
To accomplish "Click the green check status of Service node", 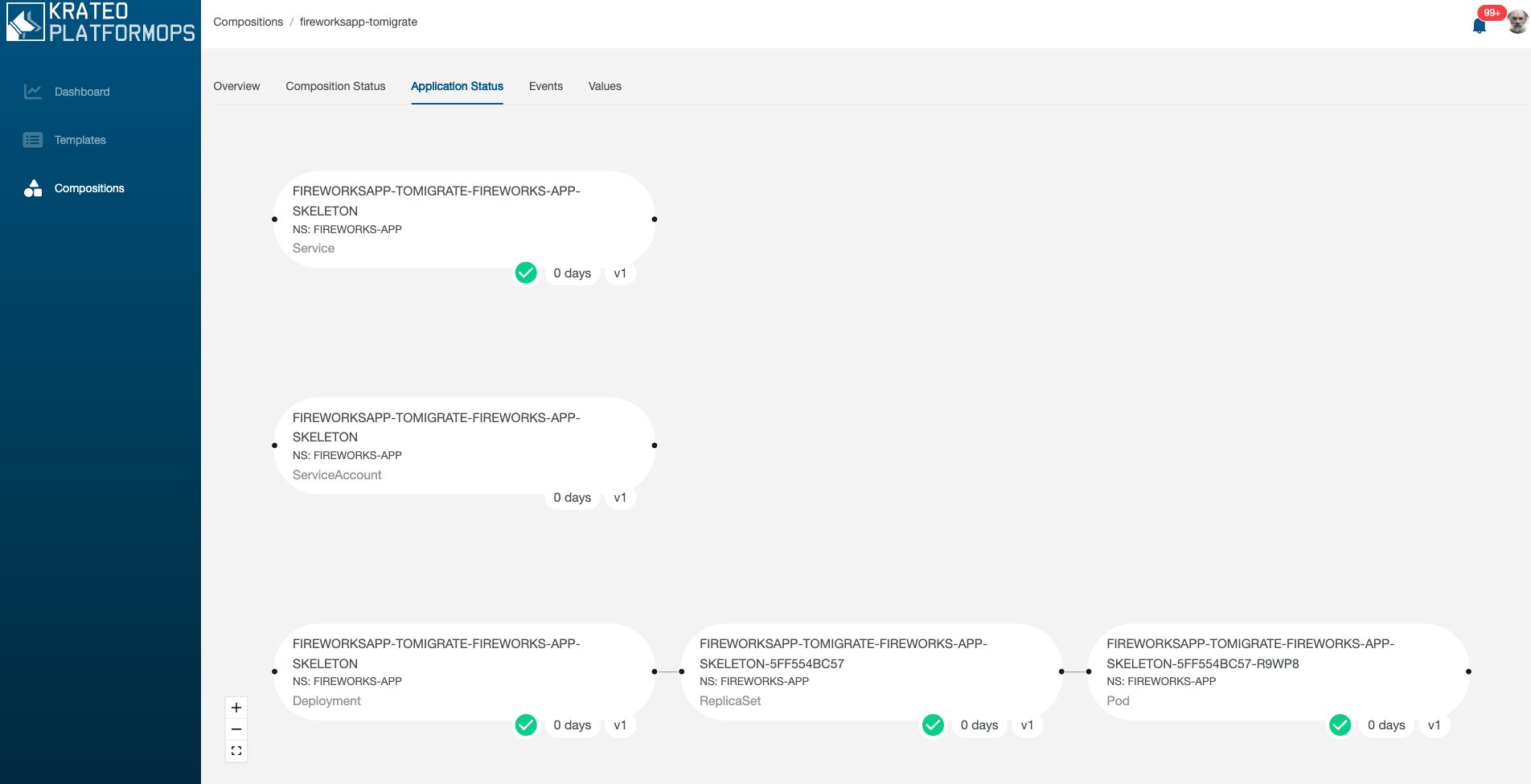I will pos(526,273).
